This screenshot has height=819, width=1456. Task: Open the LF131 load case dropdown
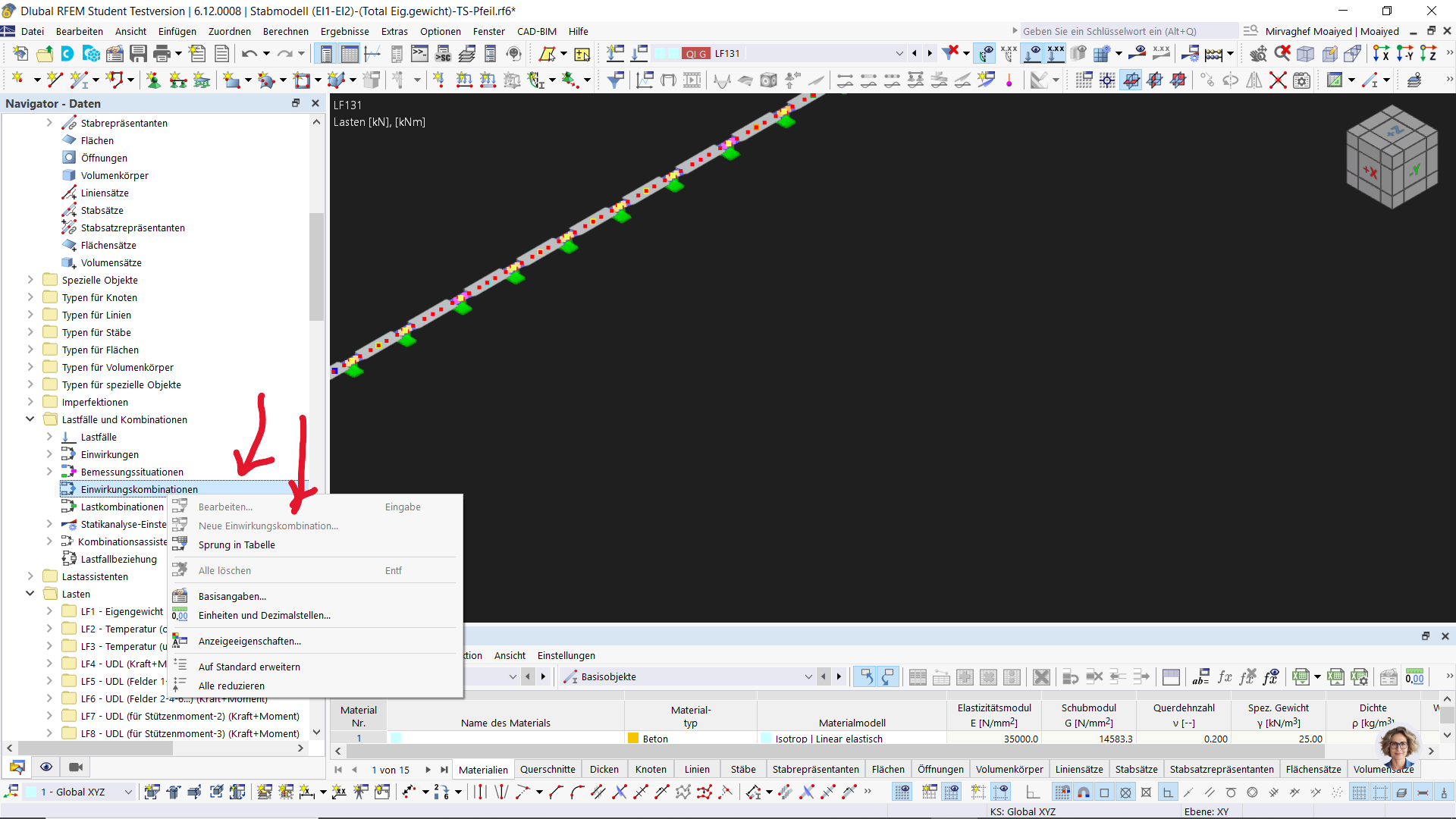pos(899,54)
